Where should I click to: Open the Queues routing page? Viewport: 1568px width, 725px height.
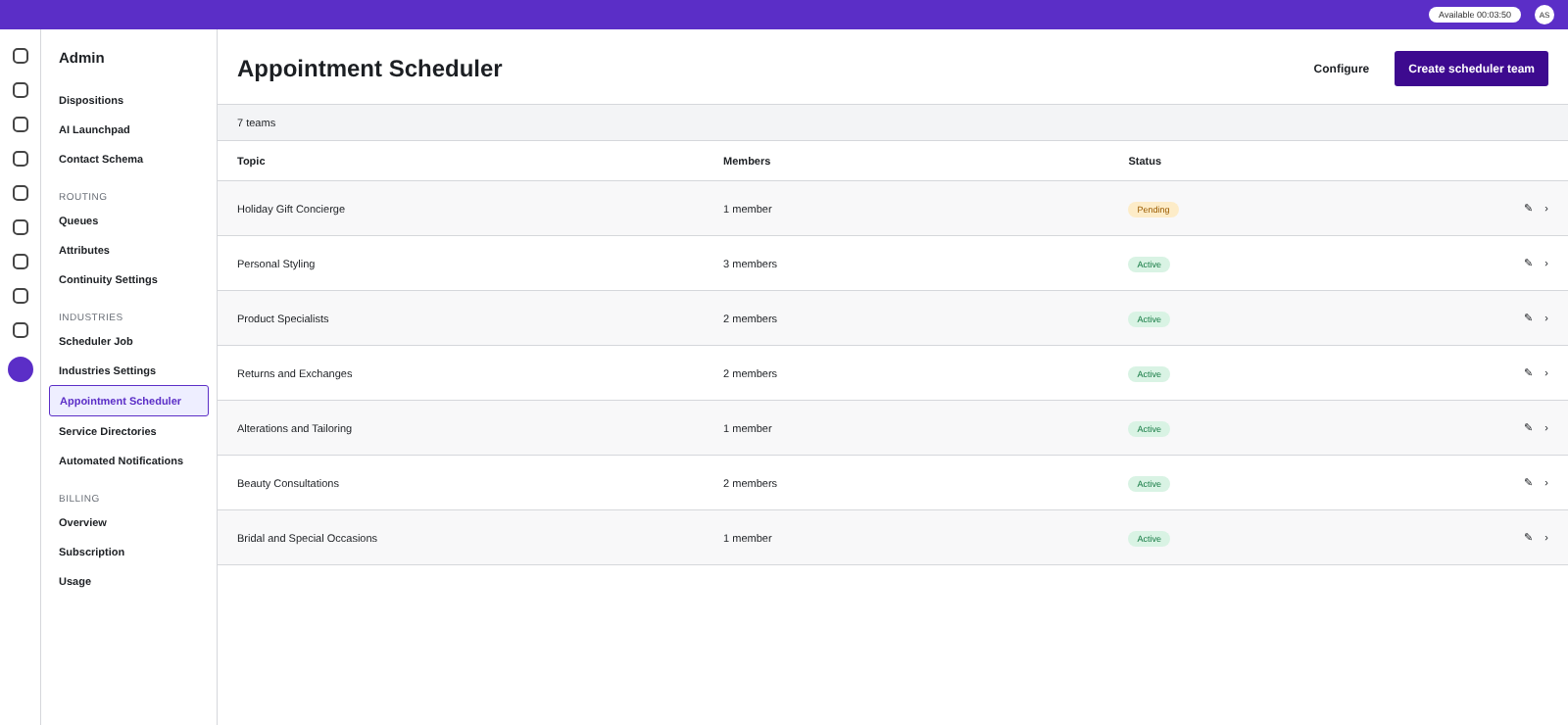pos(78,220)
